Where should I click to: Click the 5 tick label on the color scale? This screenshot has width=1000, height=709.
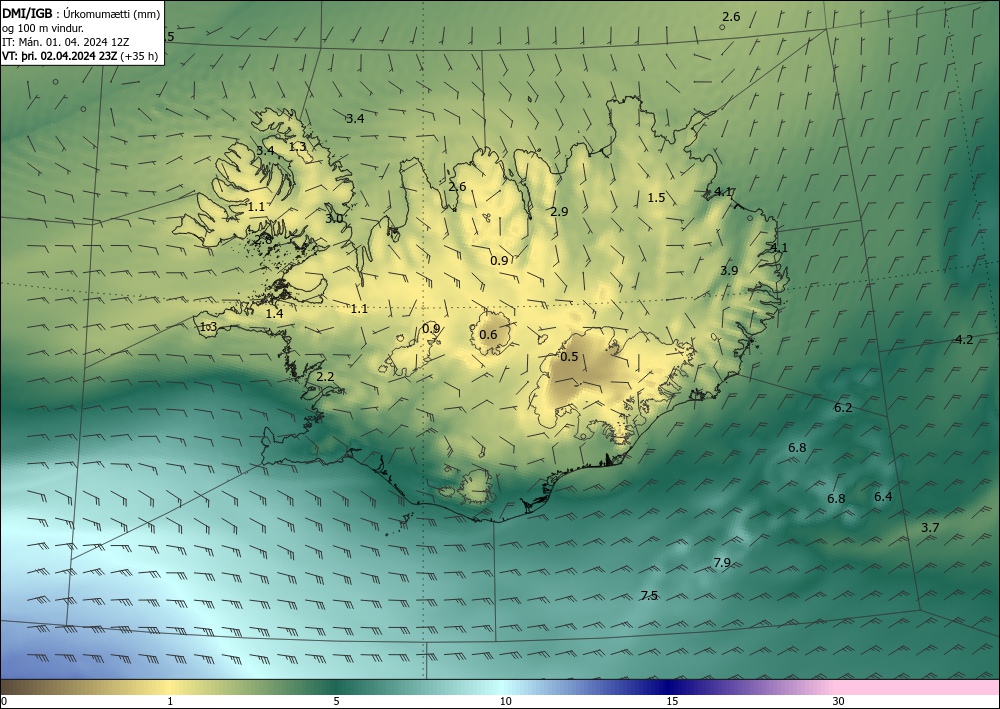(x=336, y=702)
